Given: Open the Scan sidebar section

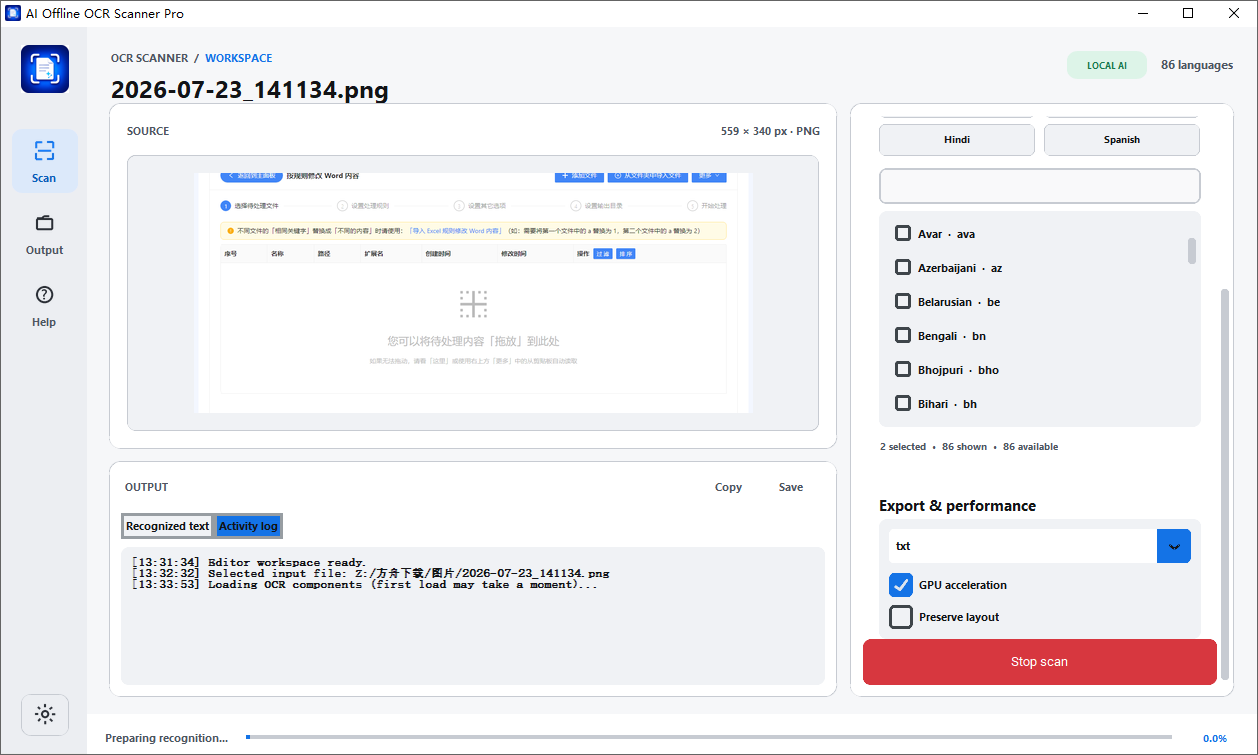Looking at the screenshot, I should [x=44, y=161].
